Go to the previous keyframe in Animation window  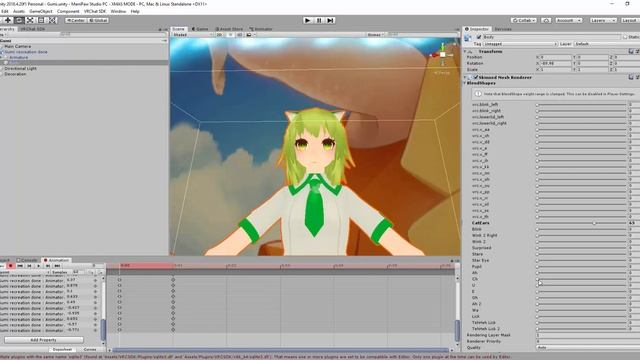[29, 266]
